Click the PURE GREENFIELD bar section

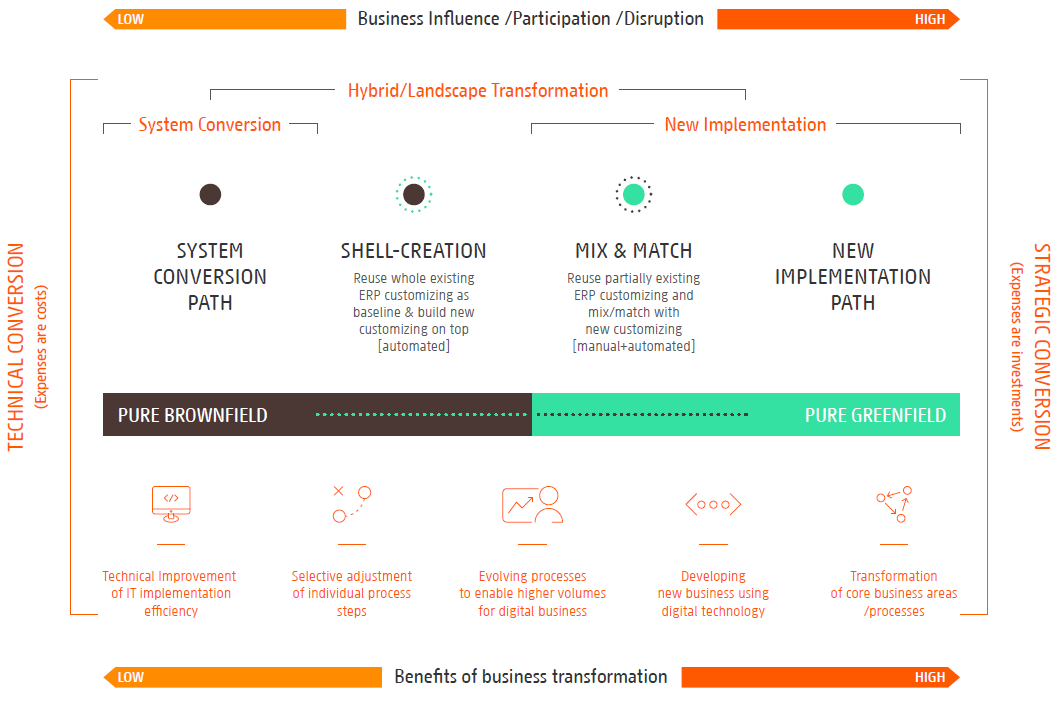pyautogui.click(x=746, y=414)
